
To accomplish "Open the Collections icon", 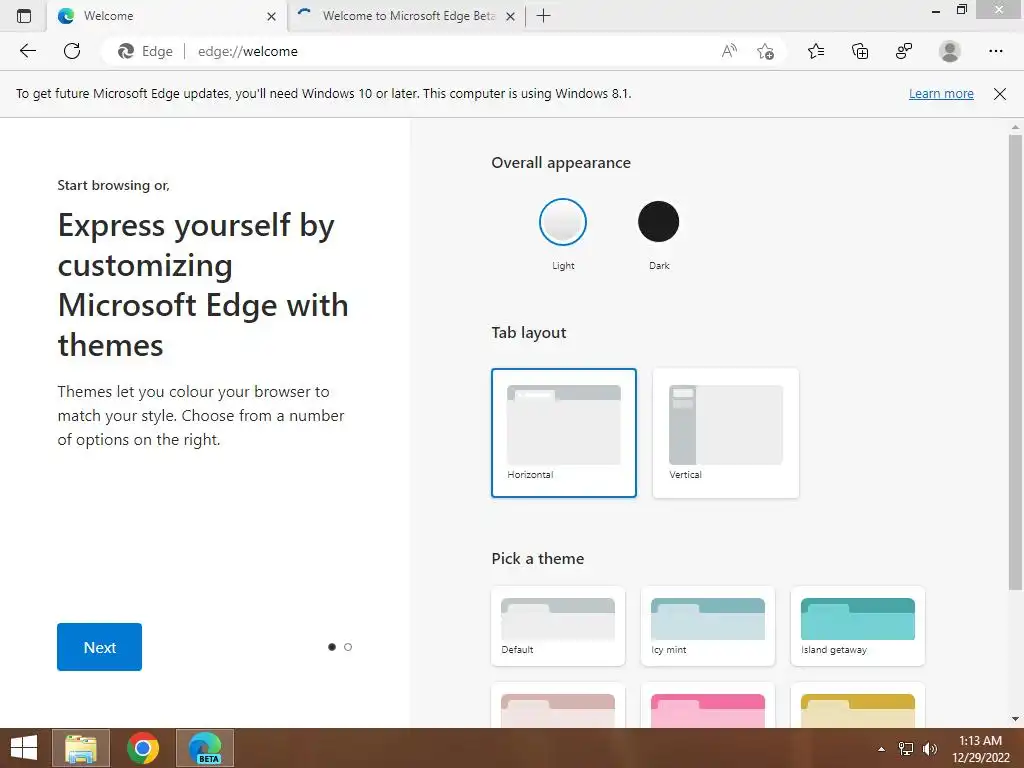I will [x=860, y=51].
